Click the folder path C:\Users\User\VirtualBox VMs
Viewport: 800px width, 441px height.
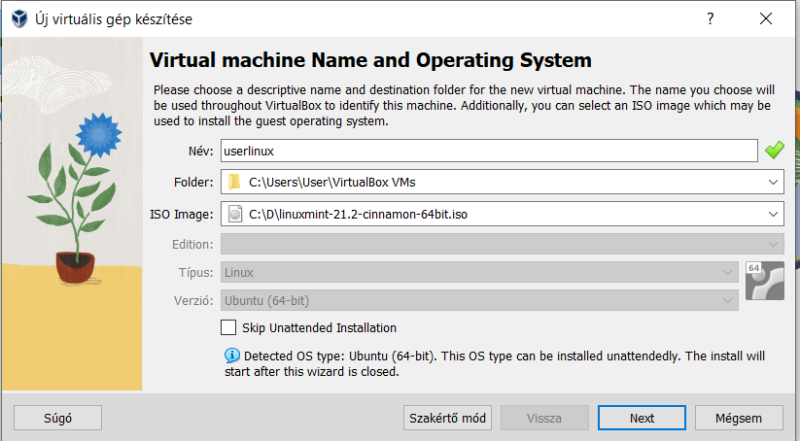(x=332, y=182)
